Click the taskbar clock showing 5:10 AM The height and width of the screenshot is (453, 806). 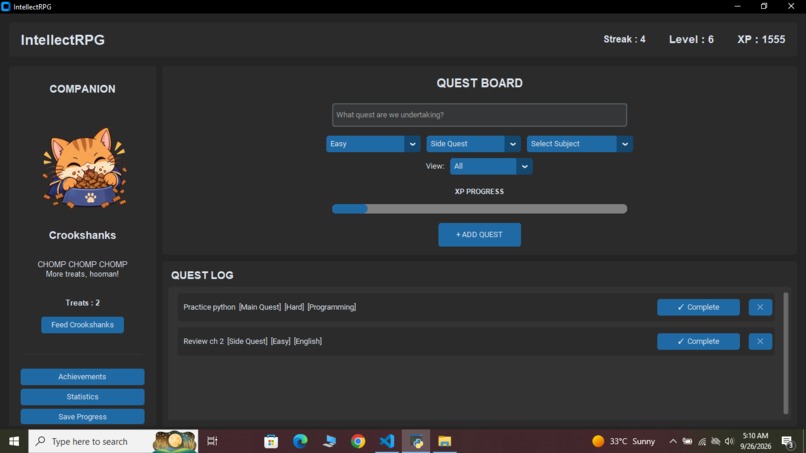pos(756,441)
